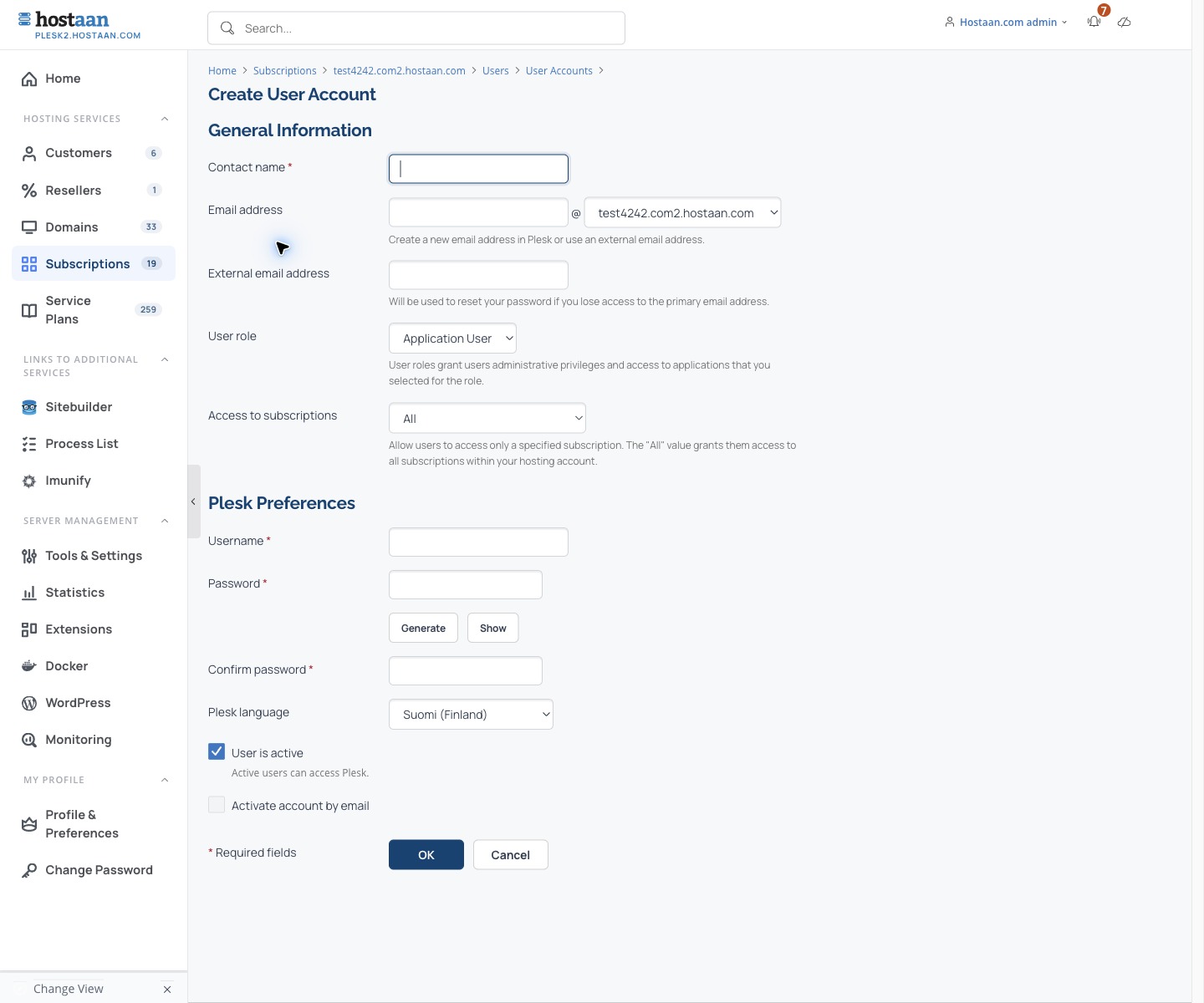Open Access to subscriptions dropdown
The width and height of the screenshot is (1204, 1003).
487,419
